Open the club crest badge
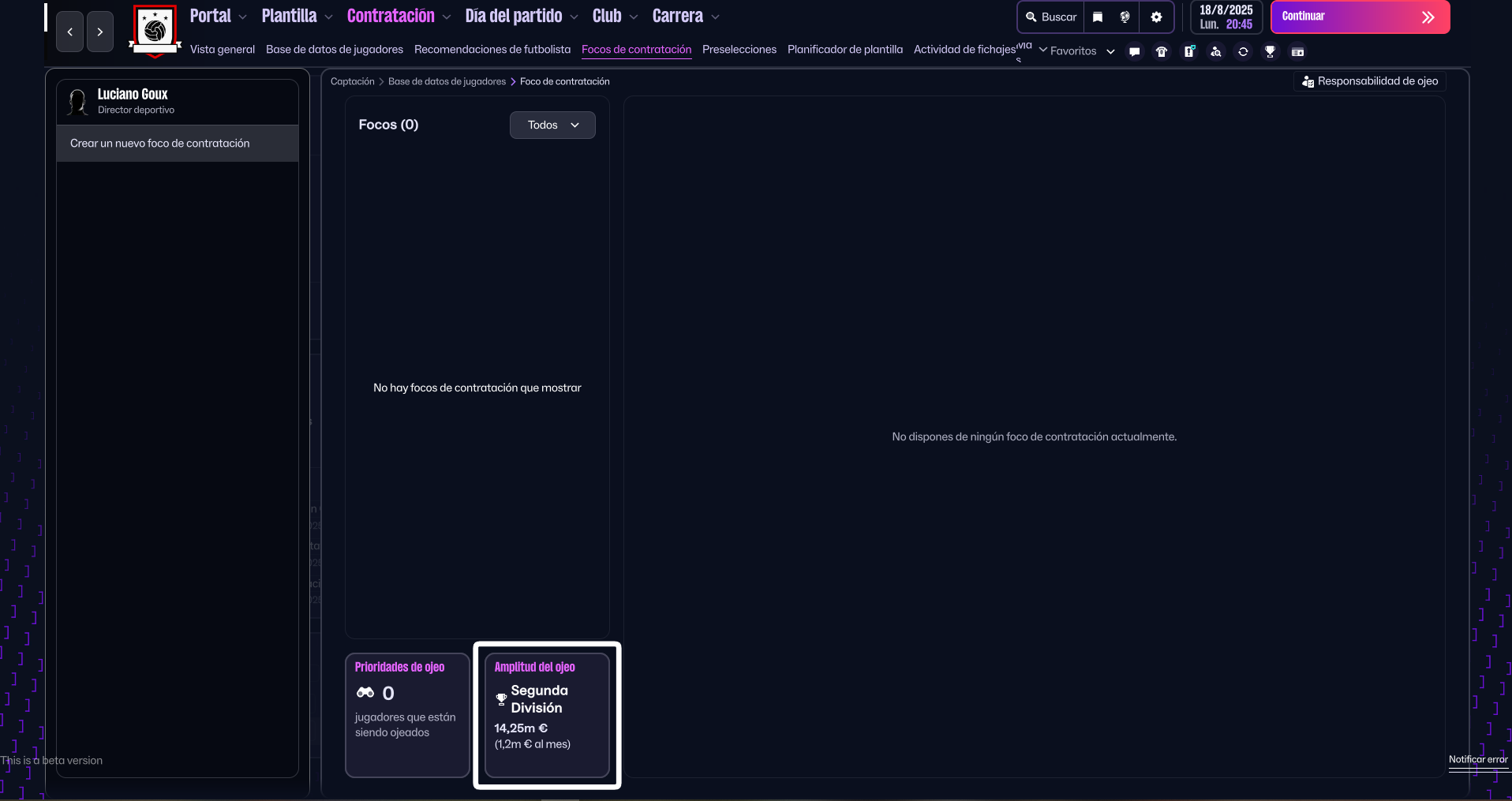The height and width of the screenshot is (801, 1512). click(155, 32)
